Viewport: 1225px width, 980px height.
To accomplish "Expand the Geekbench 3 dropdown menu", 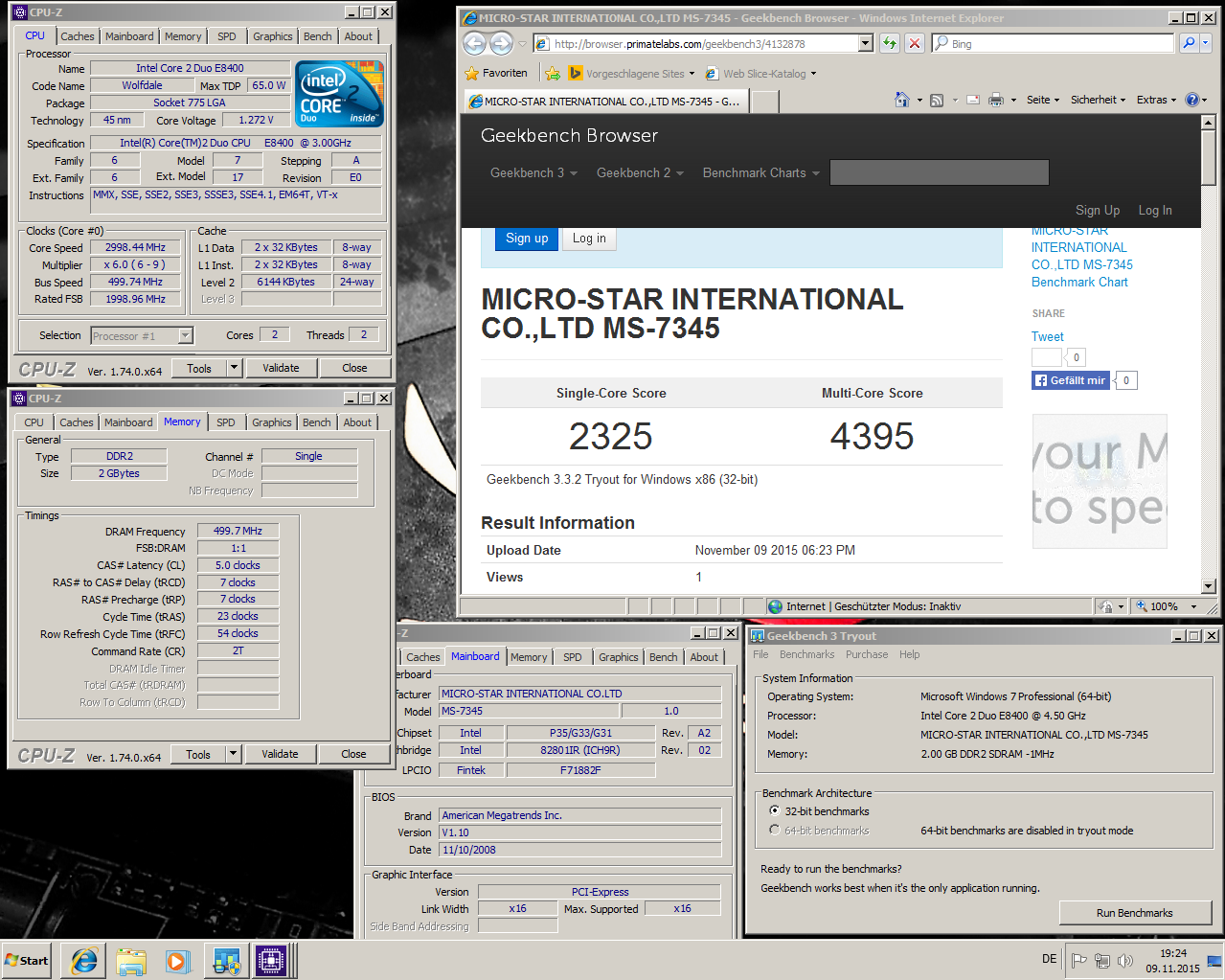I will 533,172.
